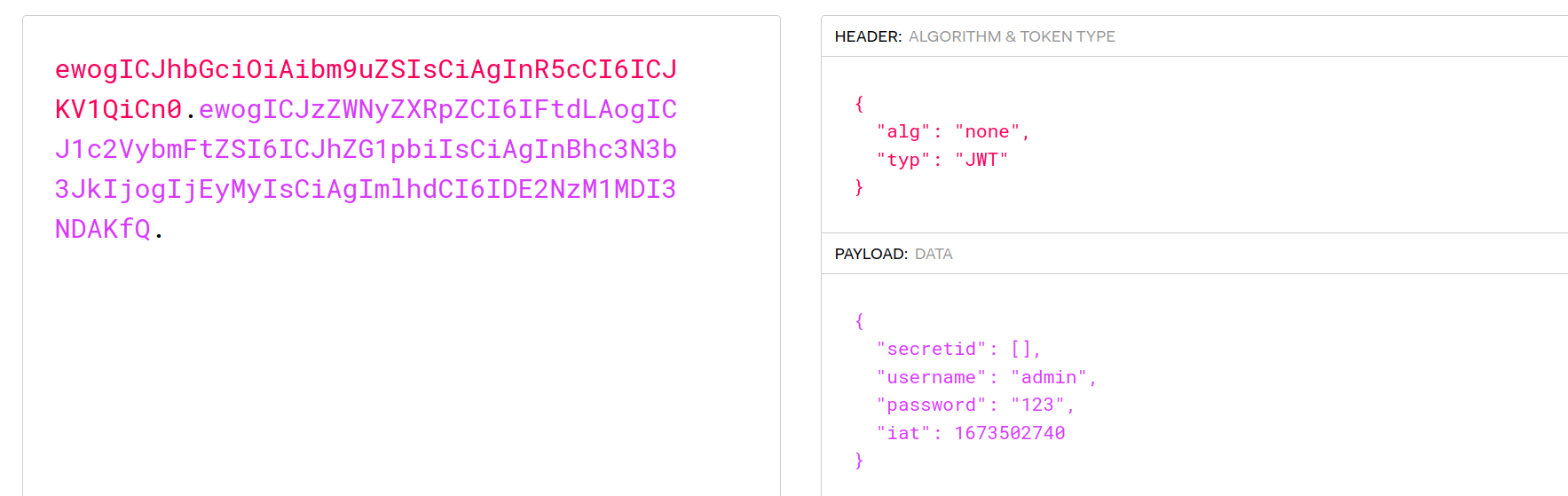Click the DATA caption beside PAYLOAD
The height and width of the screenshot is (496, 1568).
coord(934,254)
